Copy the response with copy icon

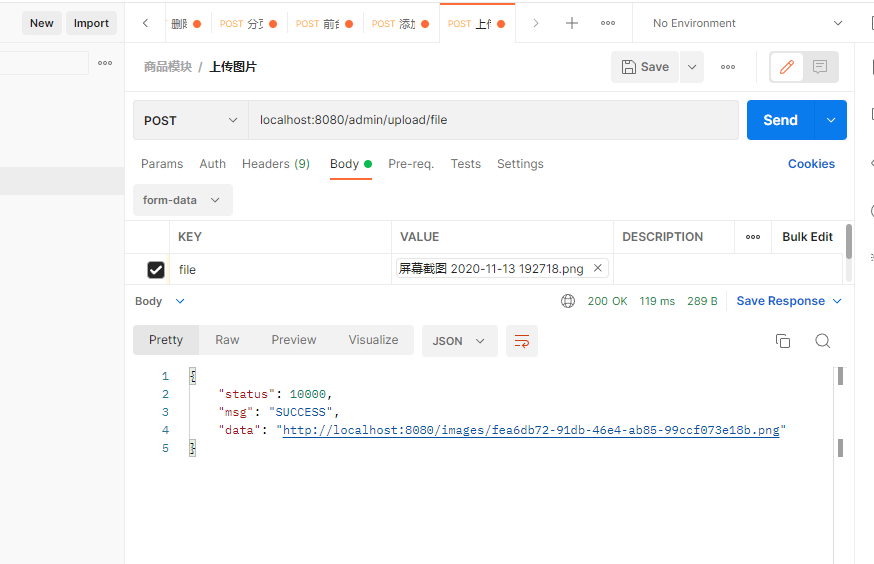pyautogui.click(x=783, y=341)
